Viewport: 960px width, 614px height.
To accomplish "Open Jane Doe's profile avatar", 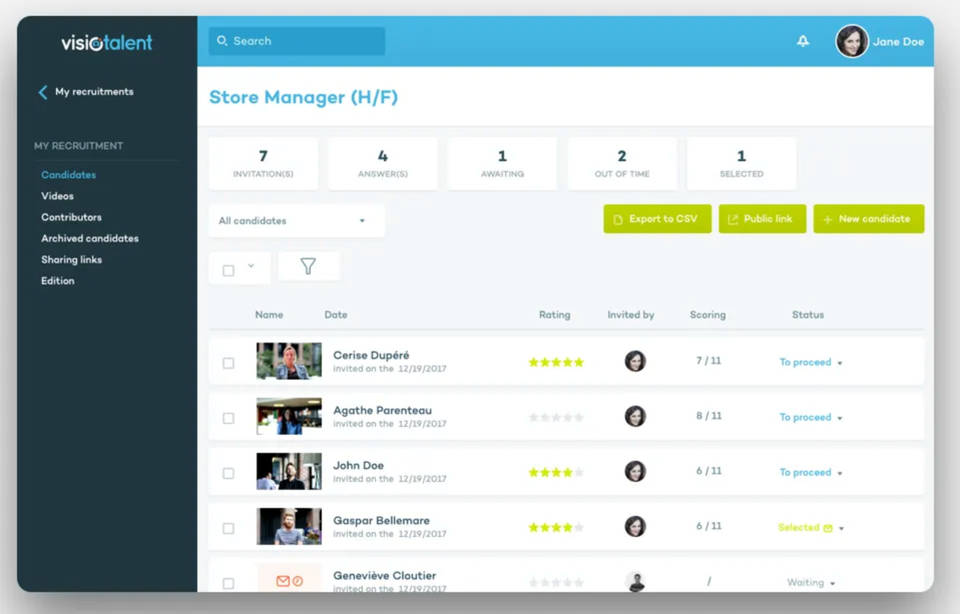I will click(x=852, y=41).
